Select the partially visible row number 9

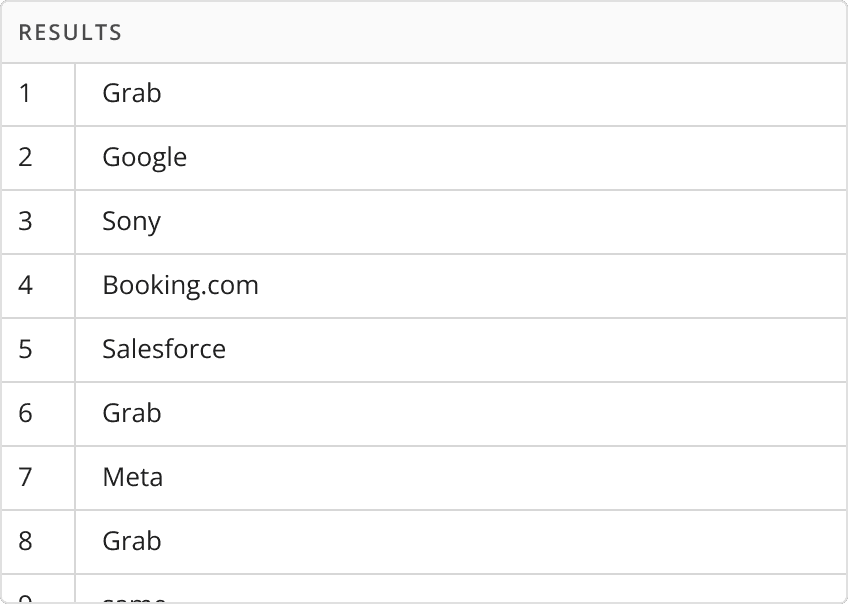(38, 588)
